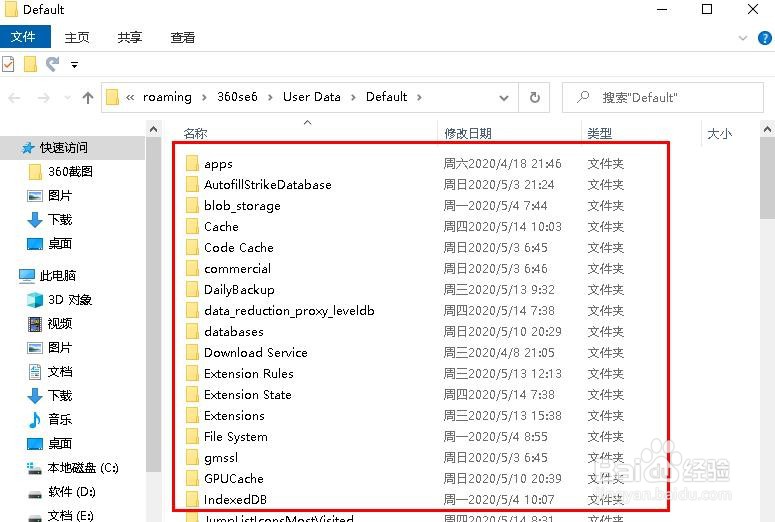Click the undo quick access icon
Viewport: 775px width, 522px height.
52,64
